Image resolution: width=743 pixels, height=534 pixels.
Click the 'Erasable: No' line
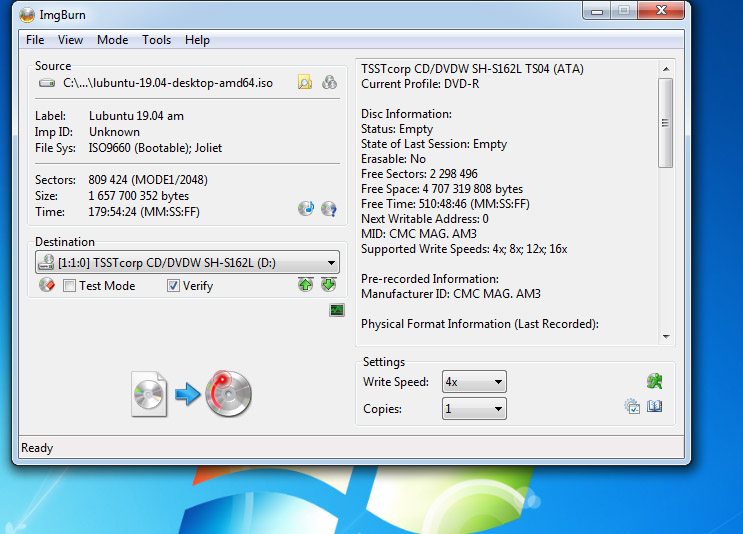(393, 159)
